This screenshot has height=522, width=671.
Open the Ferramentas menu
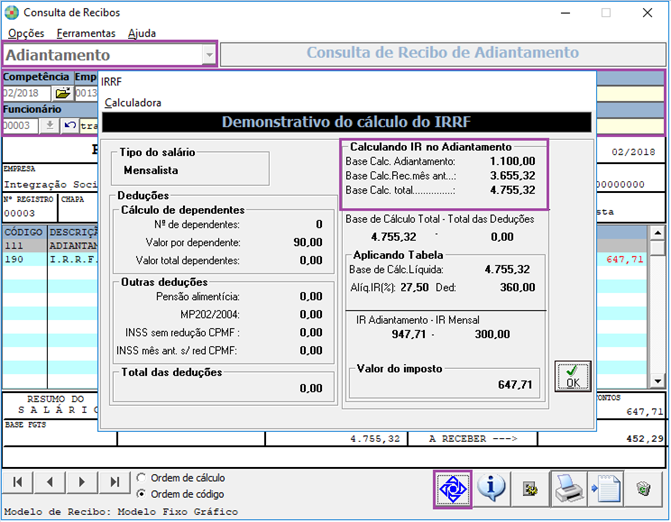pos(86,33)
